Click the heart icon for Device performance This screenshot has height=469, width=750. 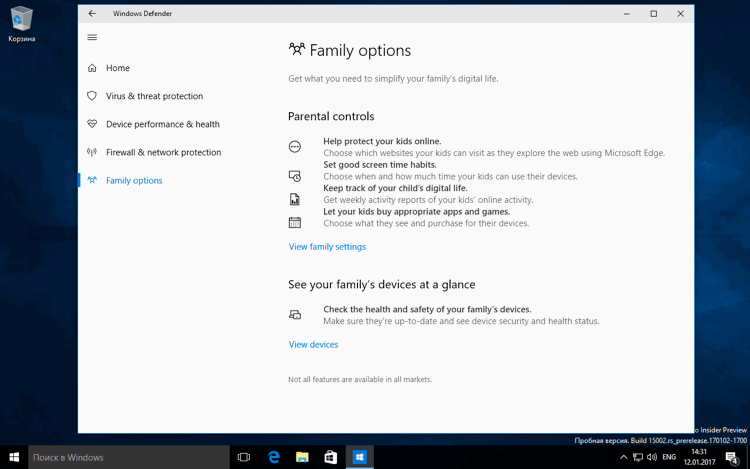click(92, 124)
